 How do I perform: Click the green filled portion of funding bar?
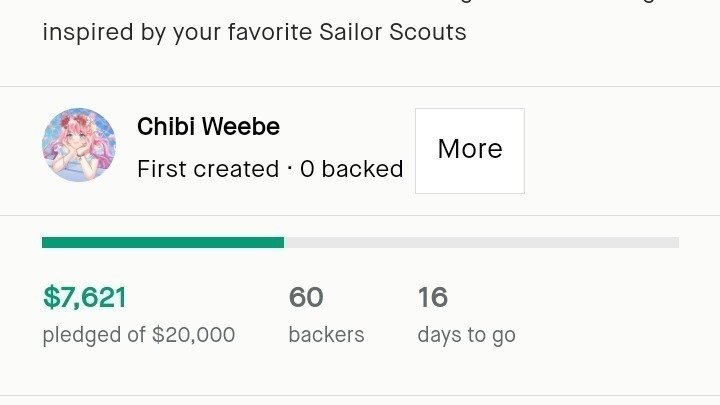[162, 242]
